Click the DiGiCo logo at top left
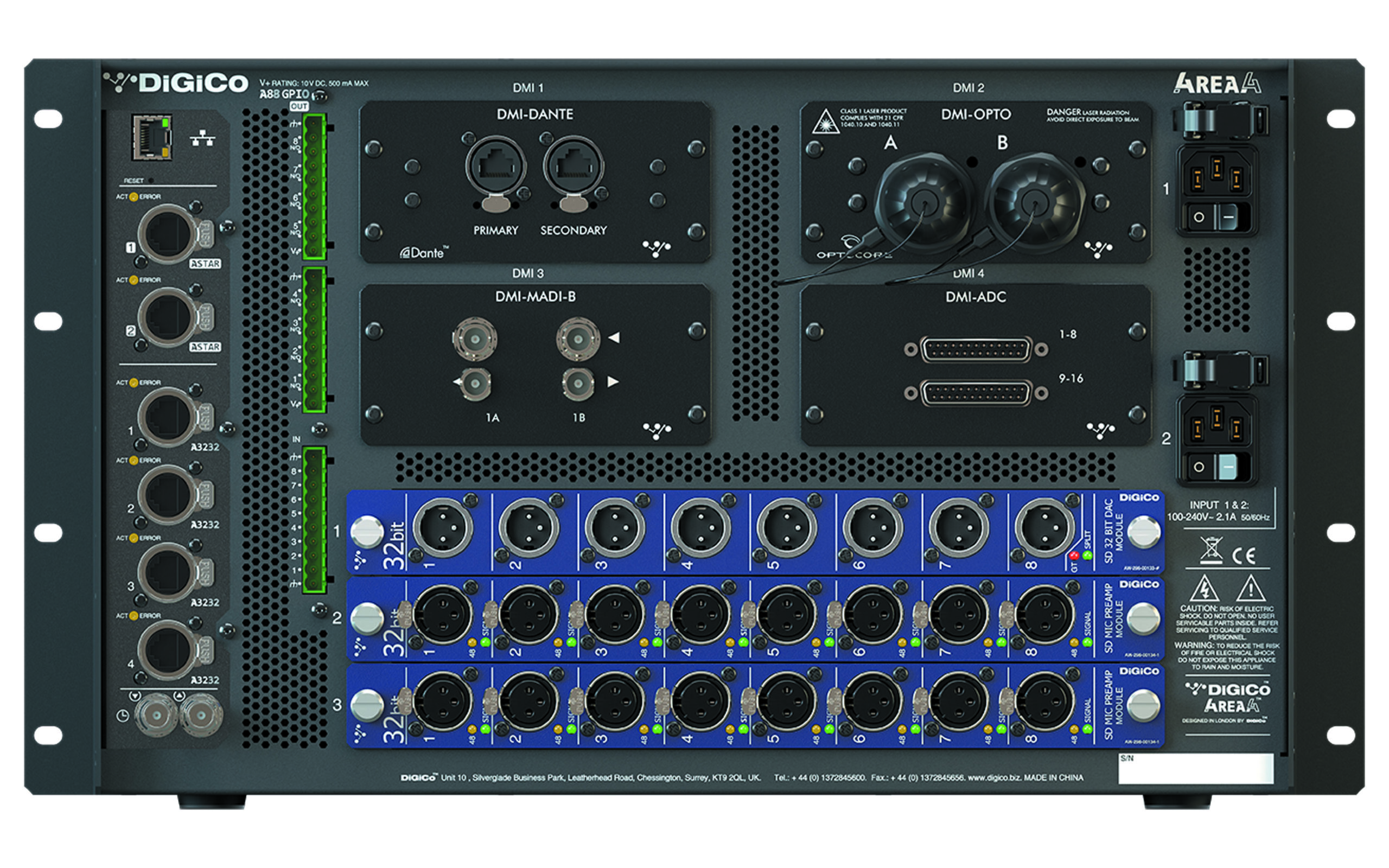The height and width of the screenshot is (868, 1389). (x=176, y=82)
